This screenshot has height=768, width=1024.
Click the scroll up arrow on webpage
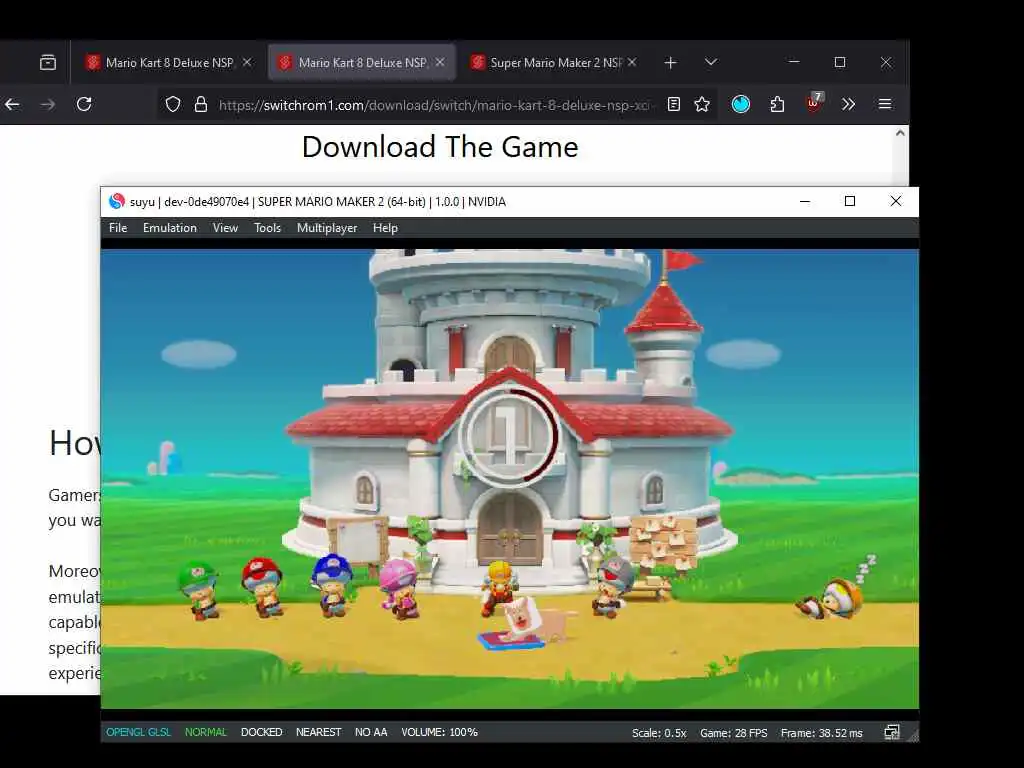[900, 133]
